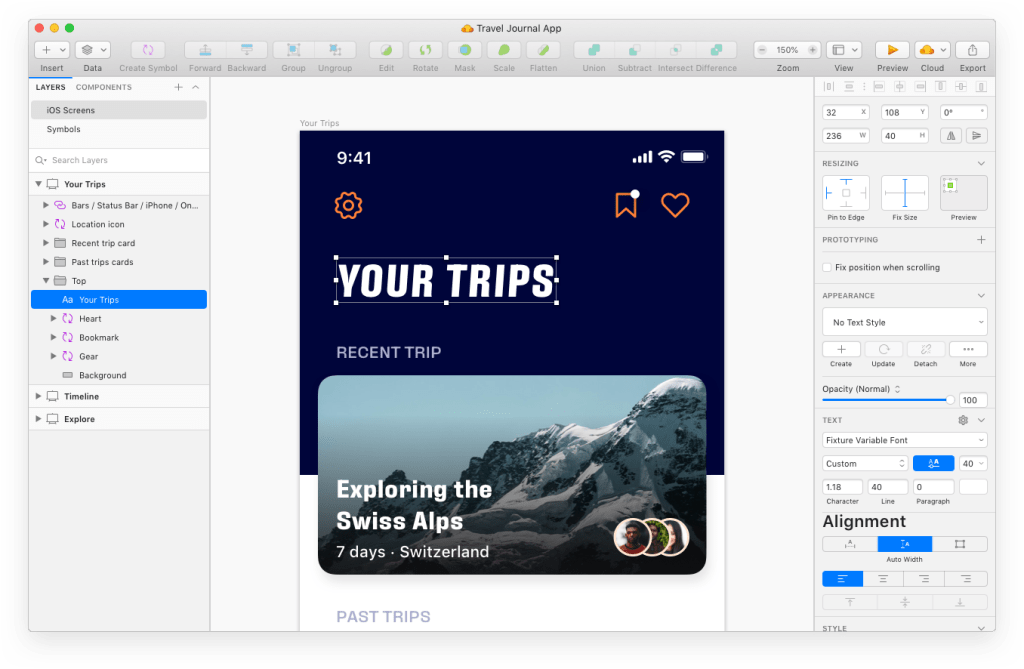Image resolution: width=1024 pixels, height=669 pixels.
Task: Click the text options gear icon
Action: (x=963, y=421)
